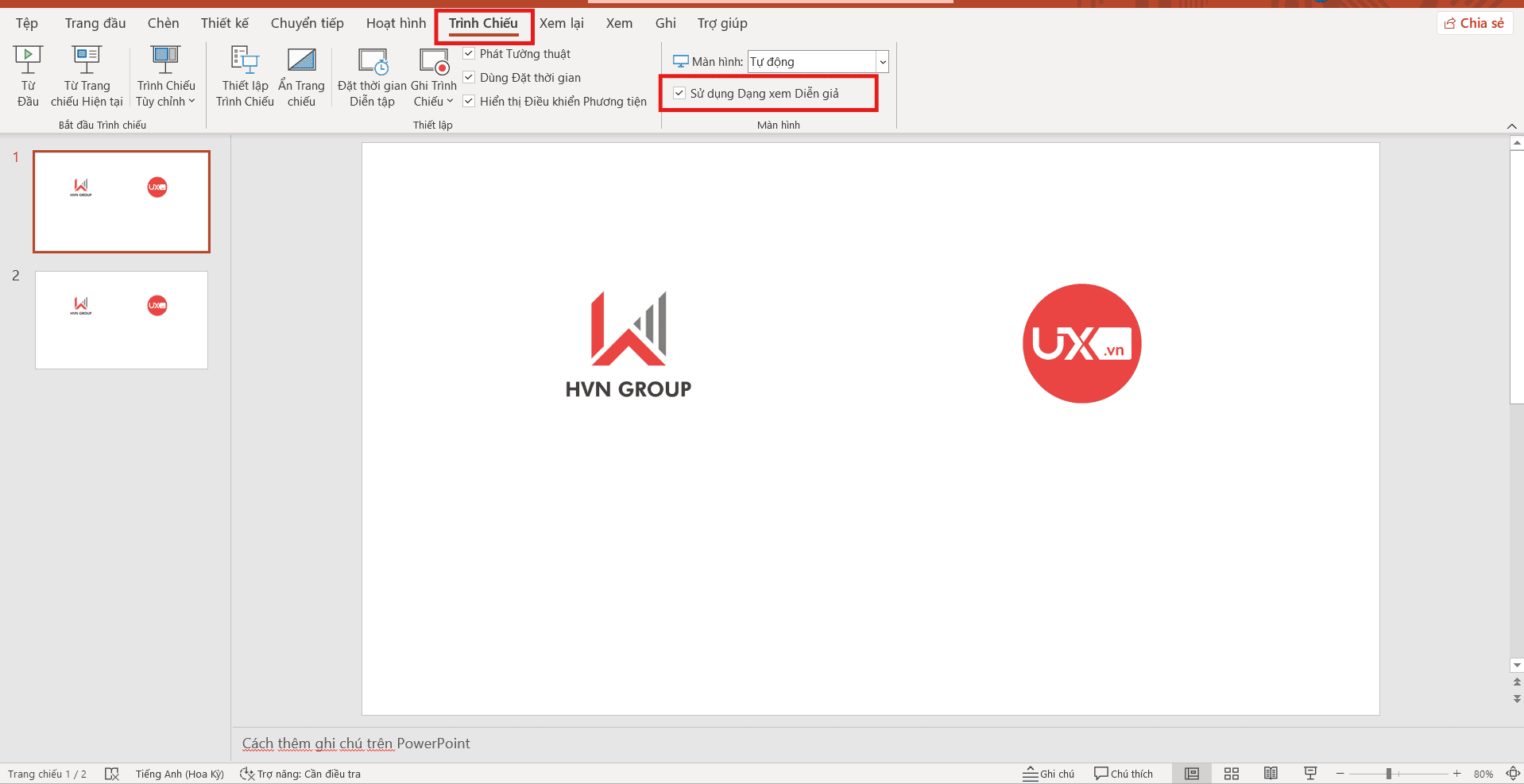Open the Chèn ribbon tab
Viewport: 1524px width, 784px height.
click(x=162, y=23)
